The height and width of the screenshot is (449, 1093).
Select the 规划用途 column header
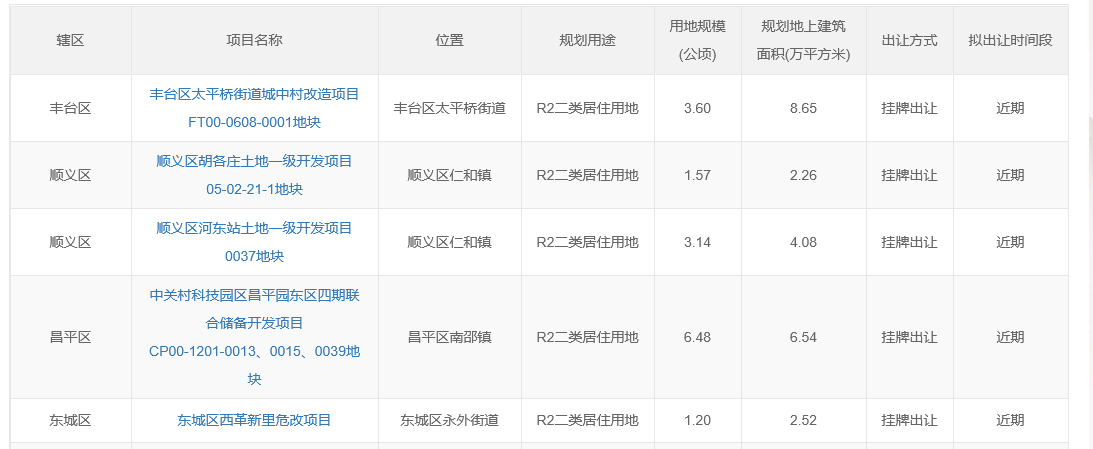pos(587,41)
